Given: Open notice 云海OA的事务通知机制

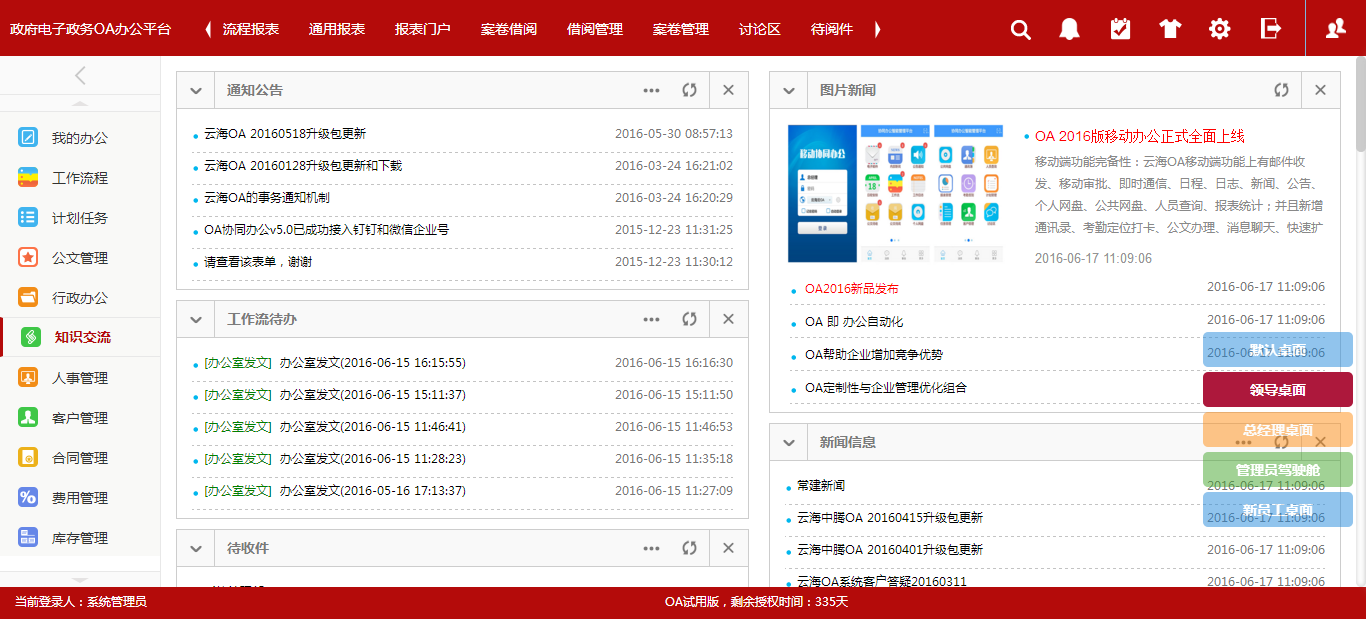Looking at the screenshot, I should coord(267,198).
